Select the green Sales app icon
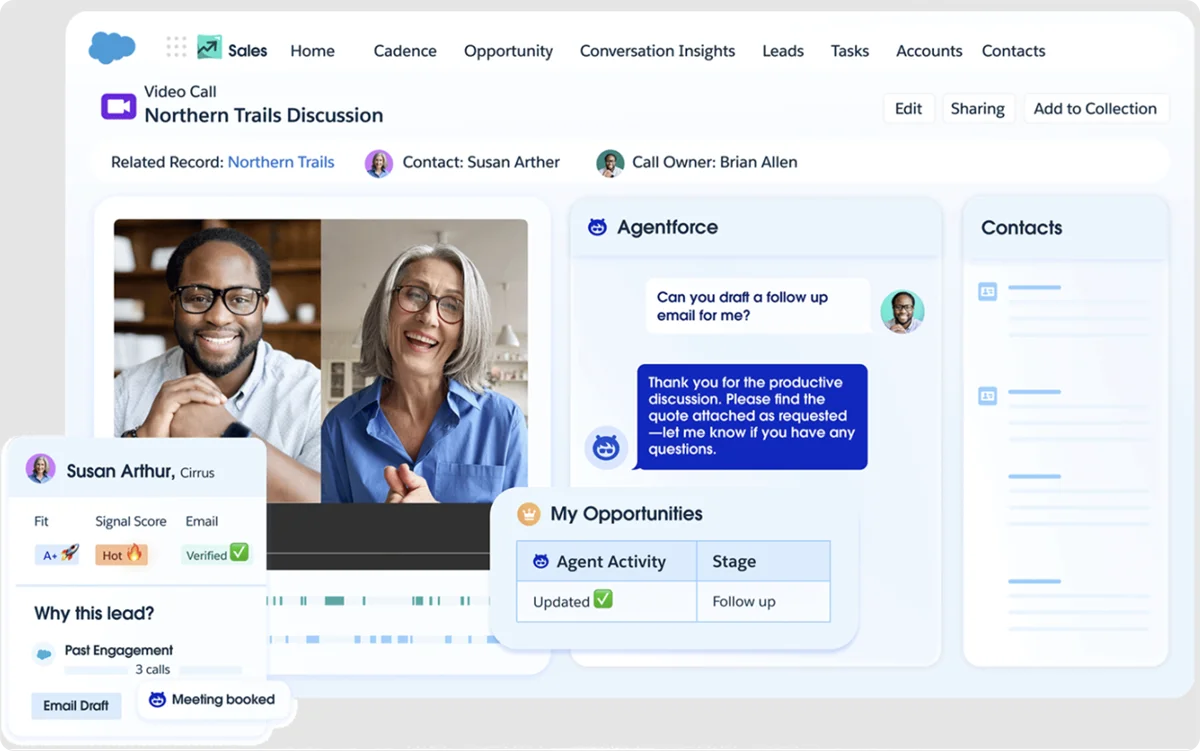The height and width of the screenshot is (751, 1200). pos(208,47)
